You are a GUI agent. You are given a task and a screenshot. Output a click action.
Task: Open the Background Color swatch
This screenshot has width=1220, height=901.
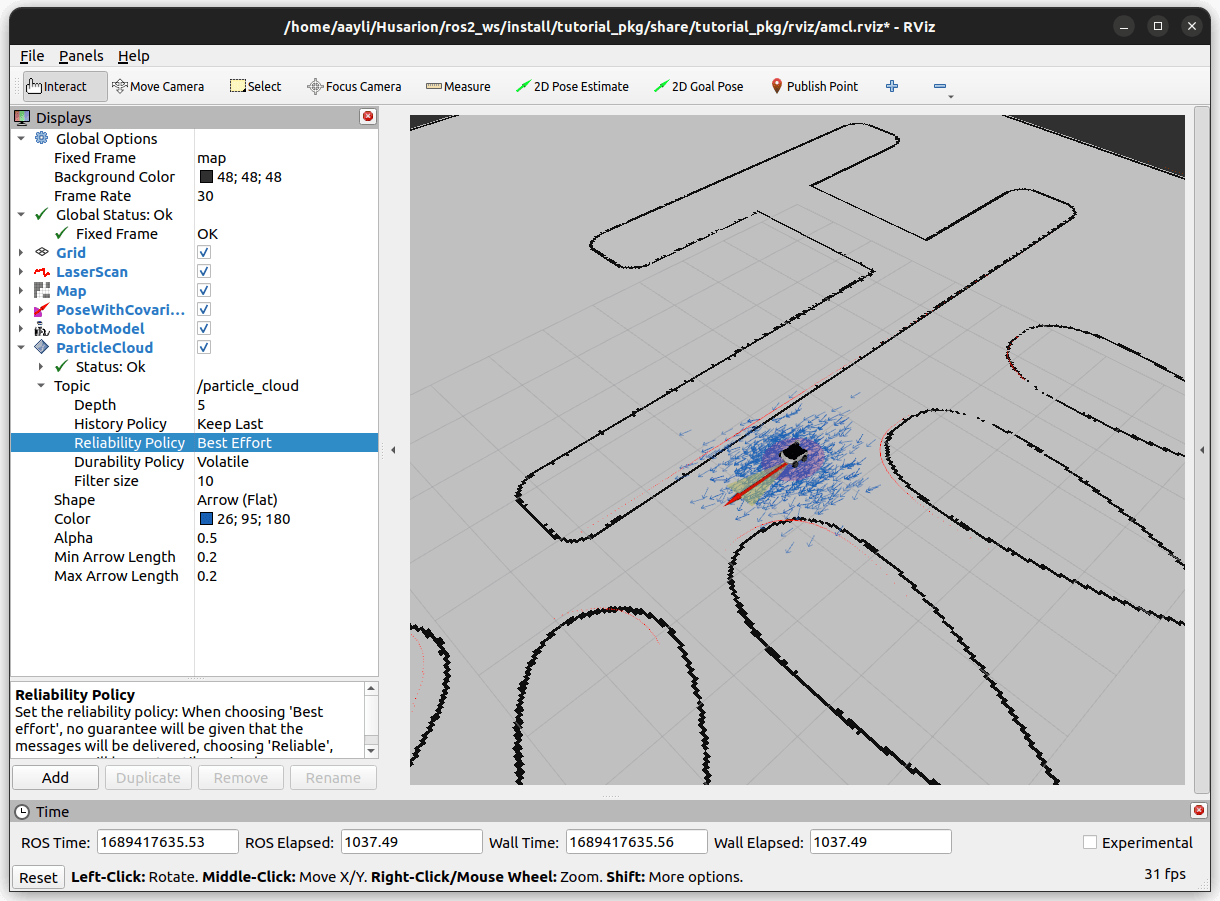(206, 177)
